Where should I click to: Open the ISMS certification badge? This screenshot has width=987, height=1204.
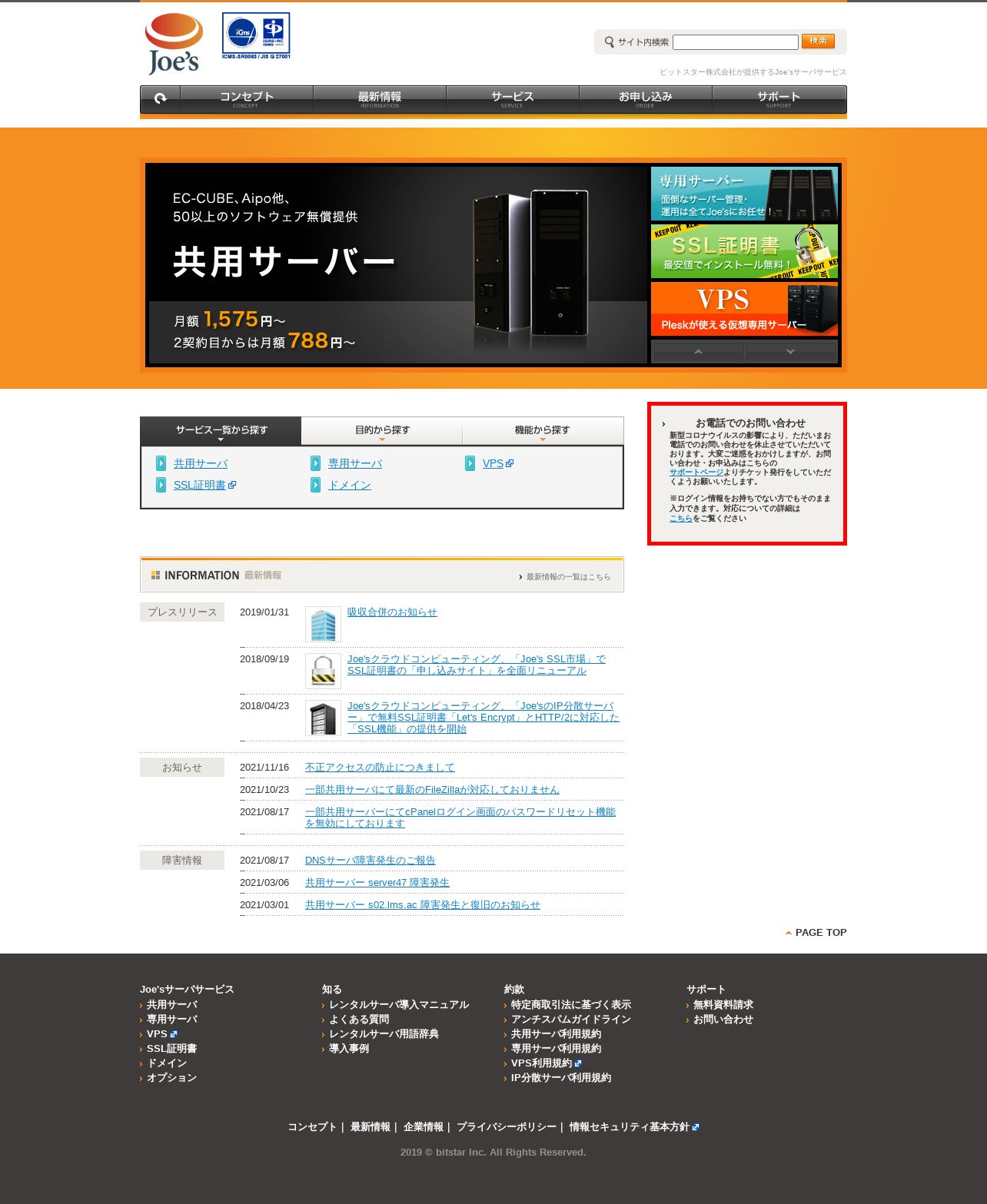(x=256, y=35)
